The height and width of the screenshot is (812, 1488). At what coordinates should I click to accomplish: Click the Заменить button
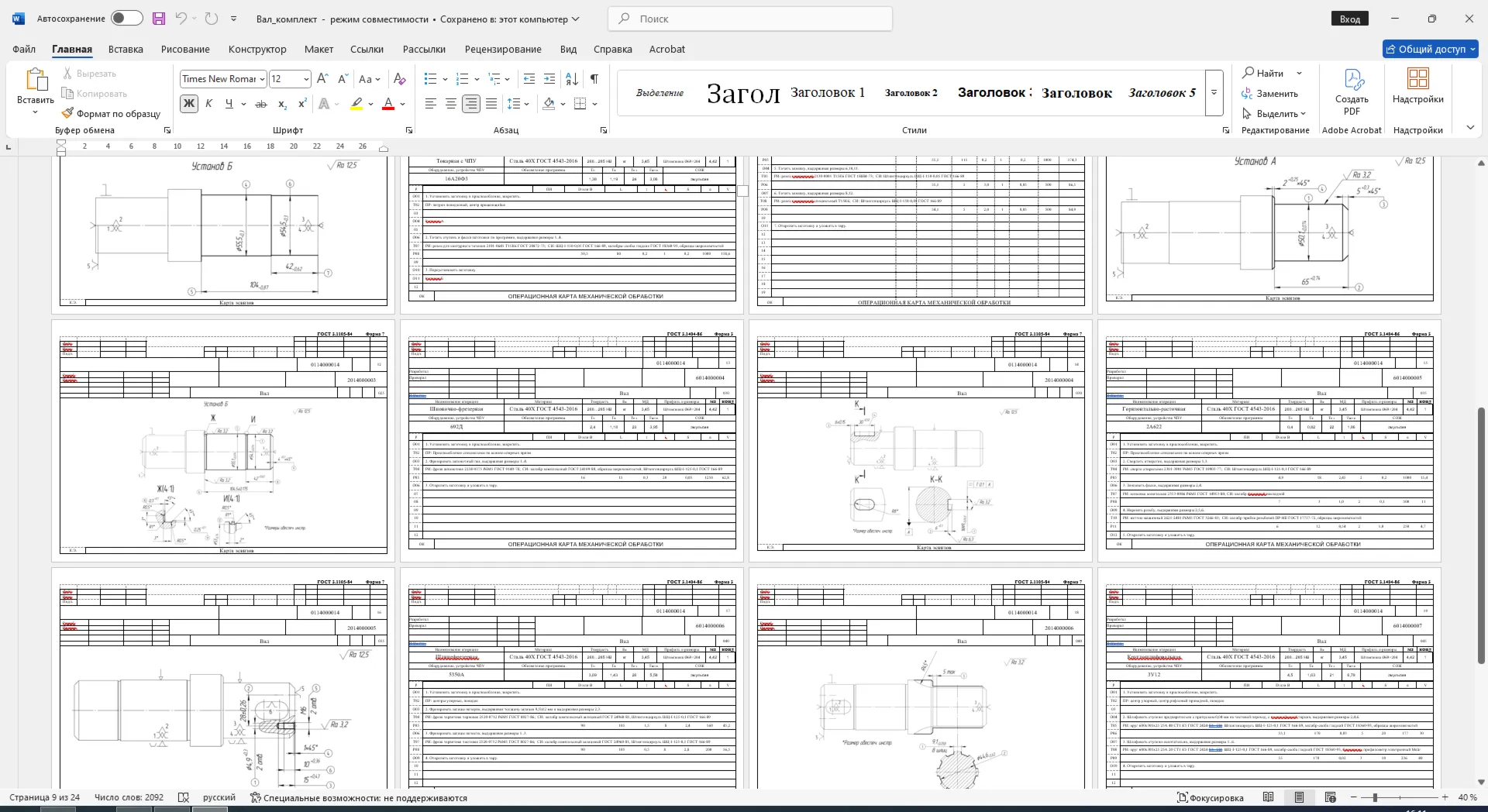[x=1269, y=94]
